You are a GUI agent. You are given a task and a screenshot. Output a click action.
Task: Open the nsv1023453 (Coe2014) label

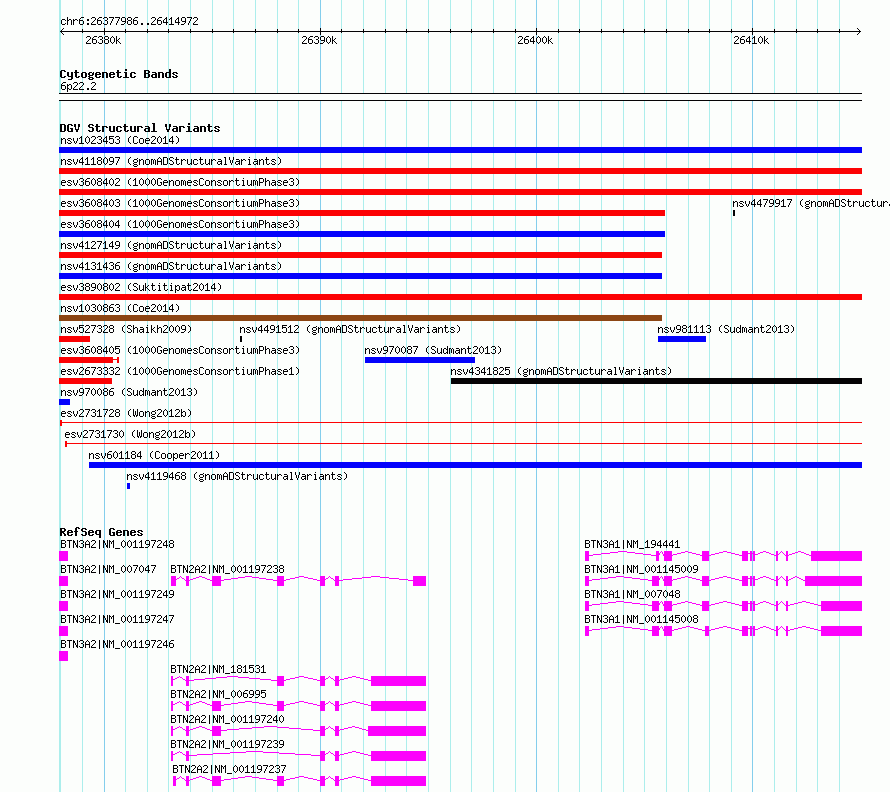click(120, 140)
